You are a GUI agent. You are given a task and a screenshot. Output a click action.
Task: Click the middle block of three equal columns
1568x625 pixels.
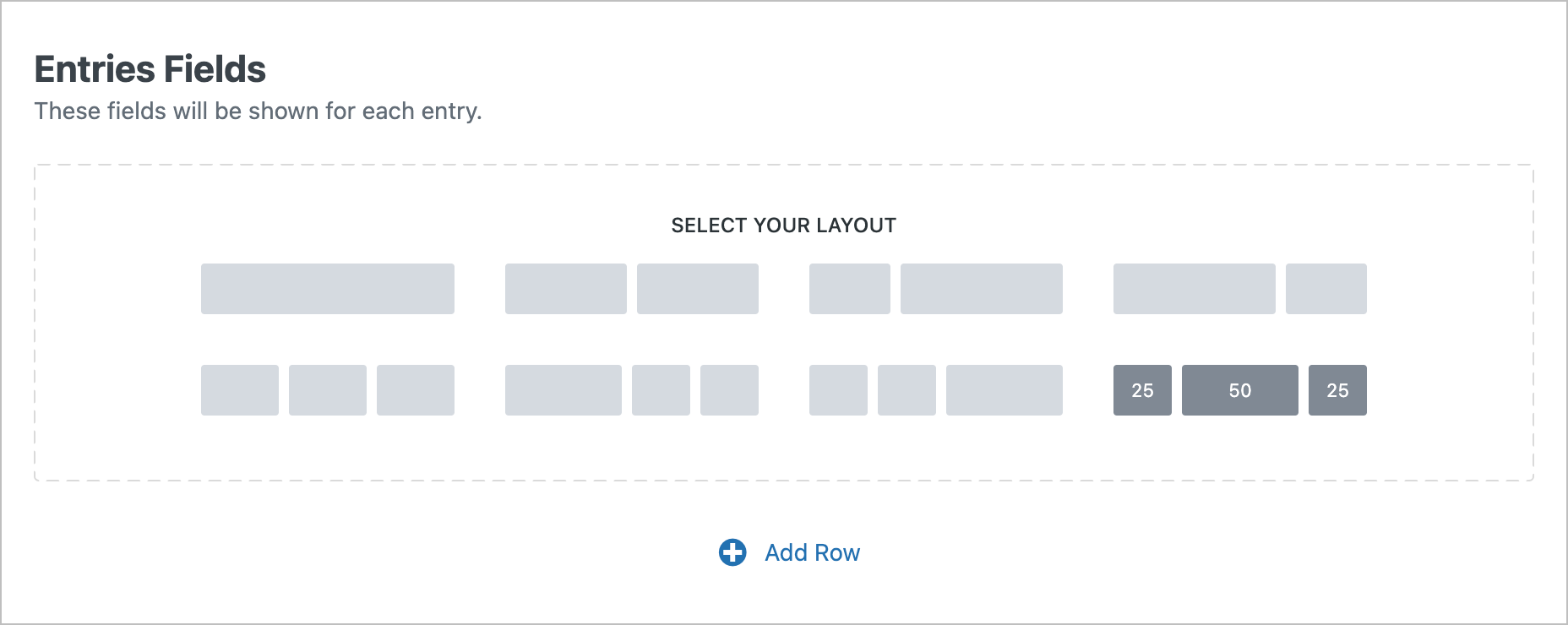(x=327, y=390)
